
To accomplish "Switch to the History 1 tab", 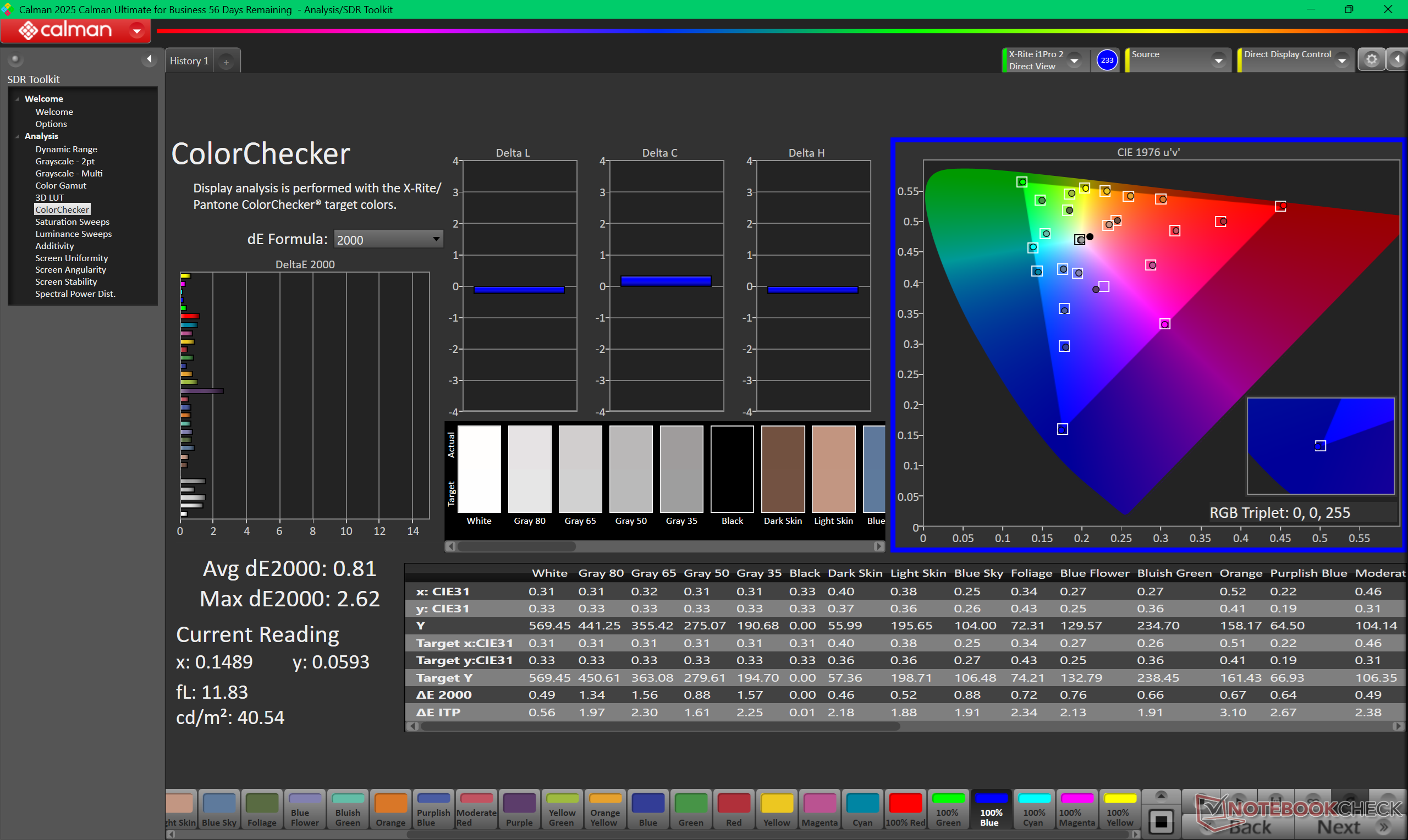I will coord(189,61).
